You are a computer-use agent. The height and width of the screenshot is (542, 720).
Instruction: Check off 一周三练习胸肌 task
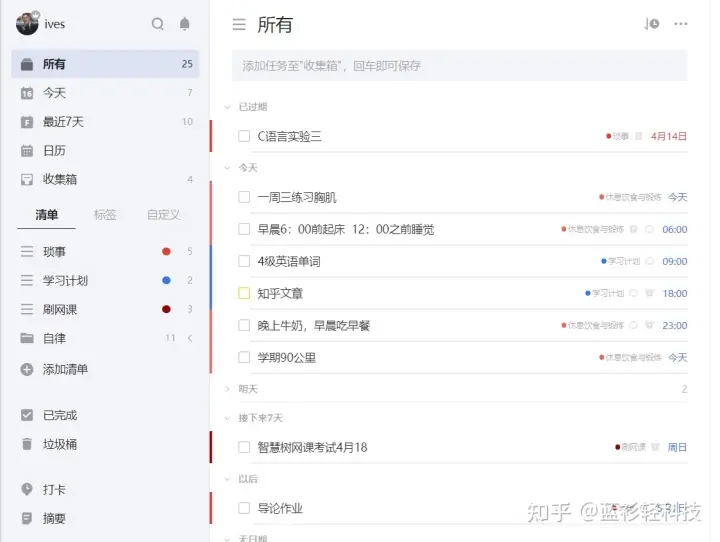pos(244,198)
